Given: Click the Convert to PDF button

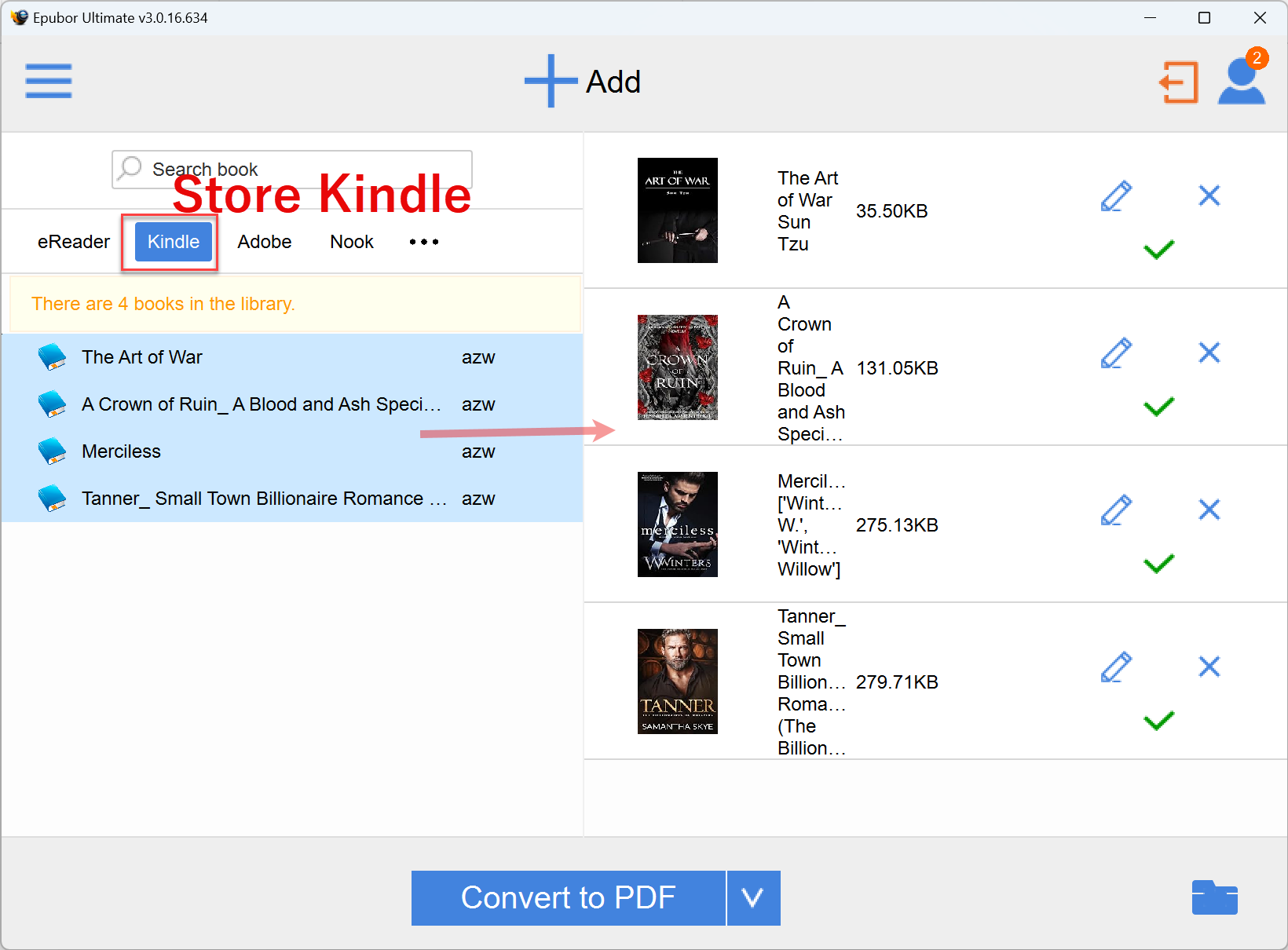Looking at the screenshot, I should [569, 898].
